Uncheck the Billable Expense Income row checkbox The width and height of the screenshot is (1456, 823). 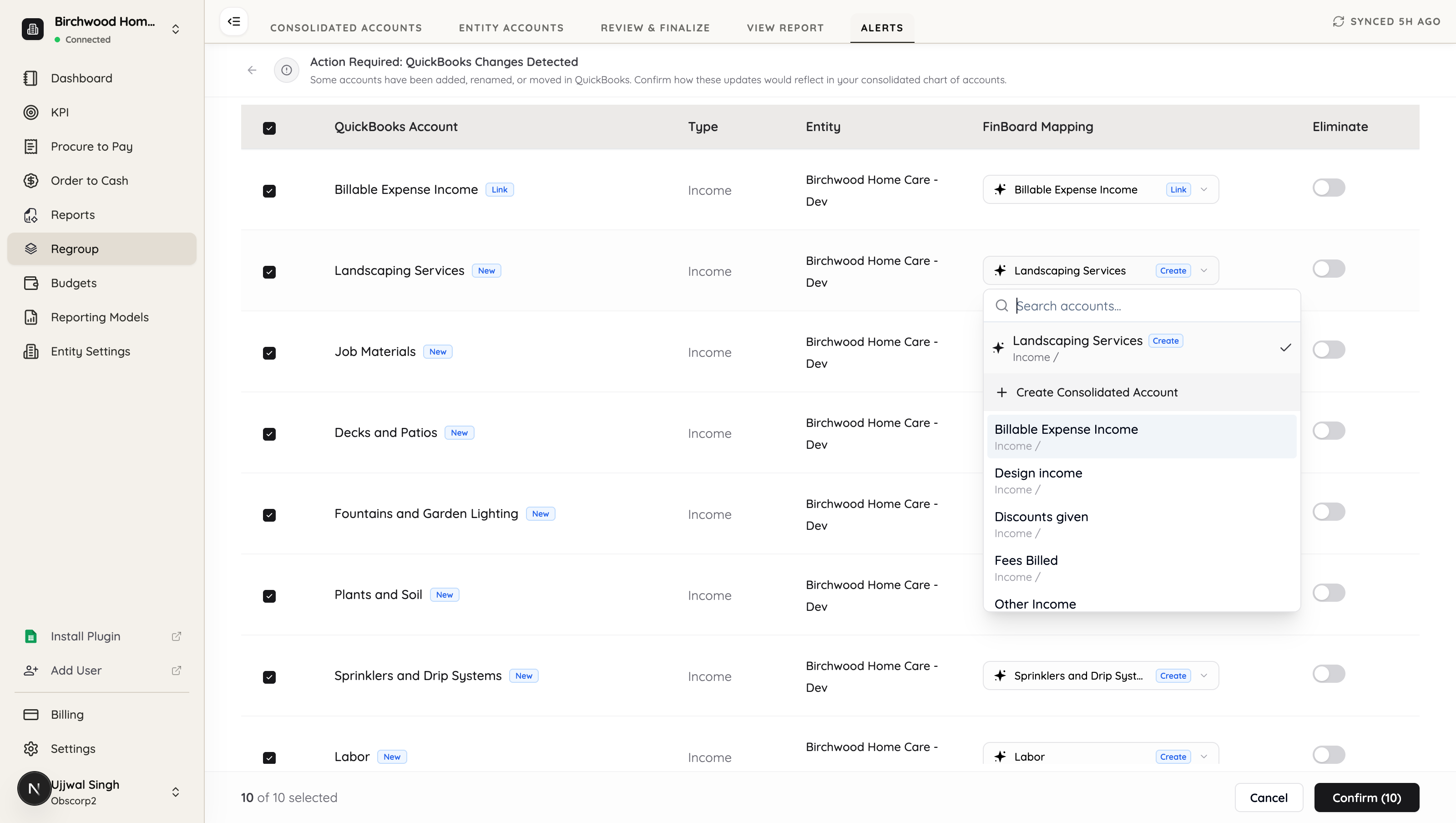coord(269,191)
